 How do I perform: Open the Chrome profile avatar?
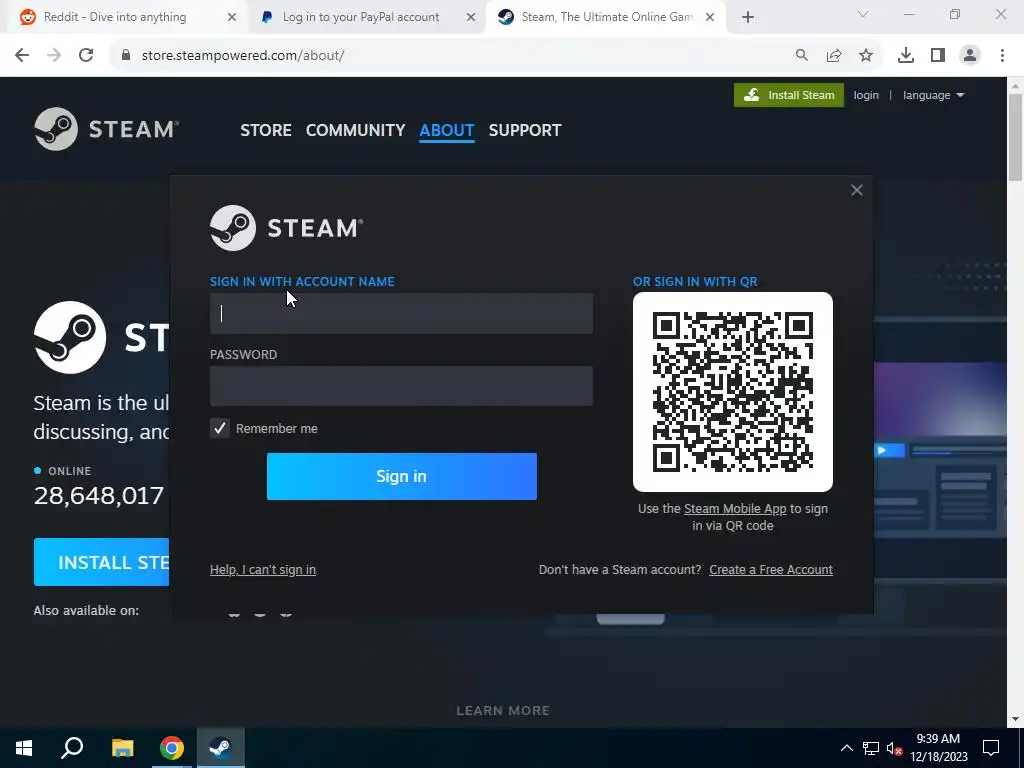pos(970,56)
